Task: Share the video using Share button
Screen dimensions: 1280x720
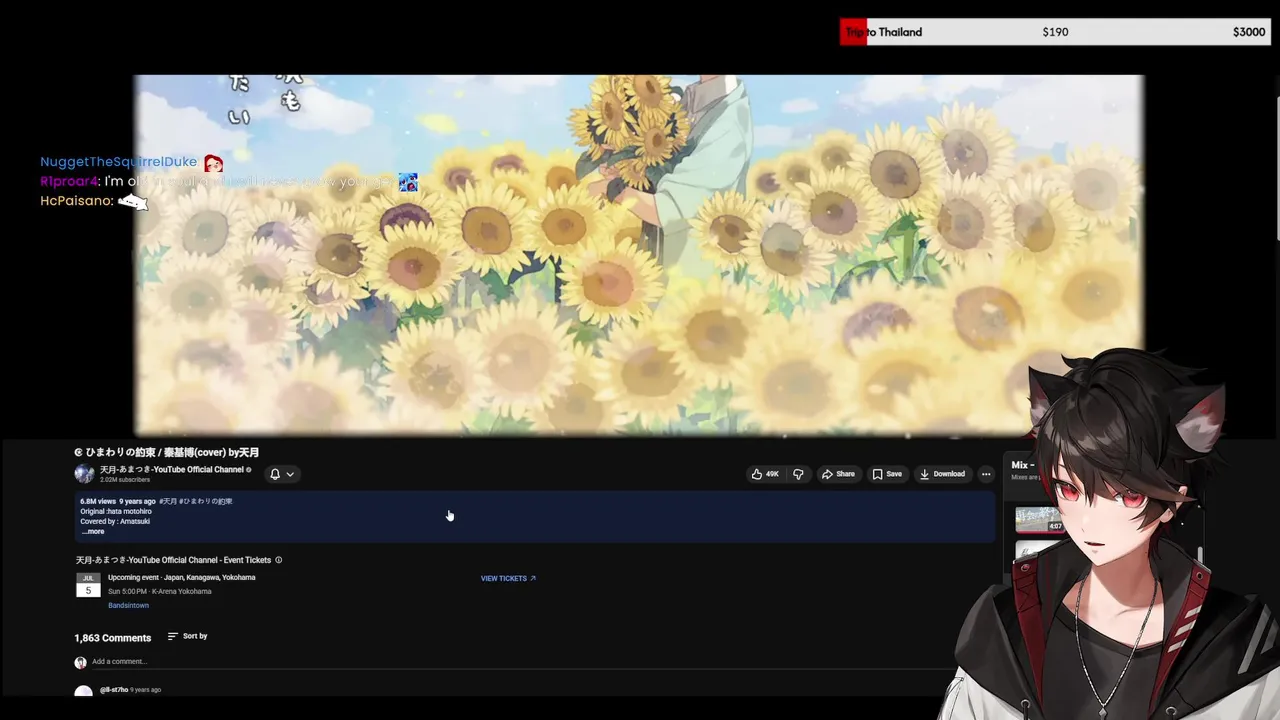Action: 838,474
